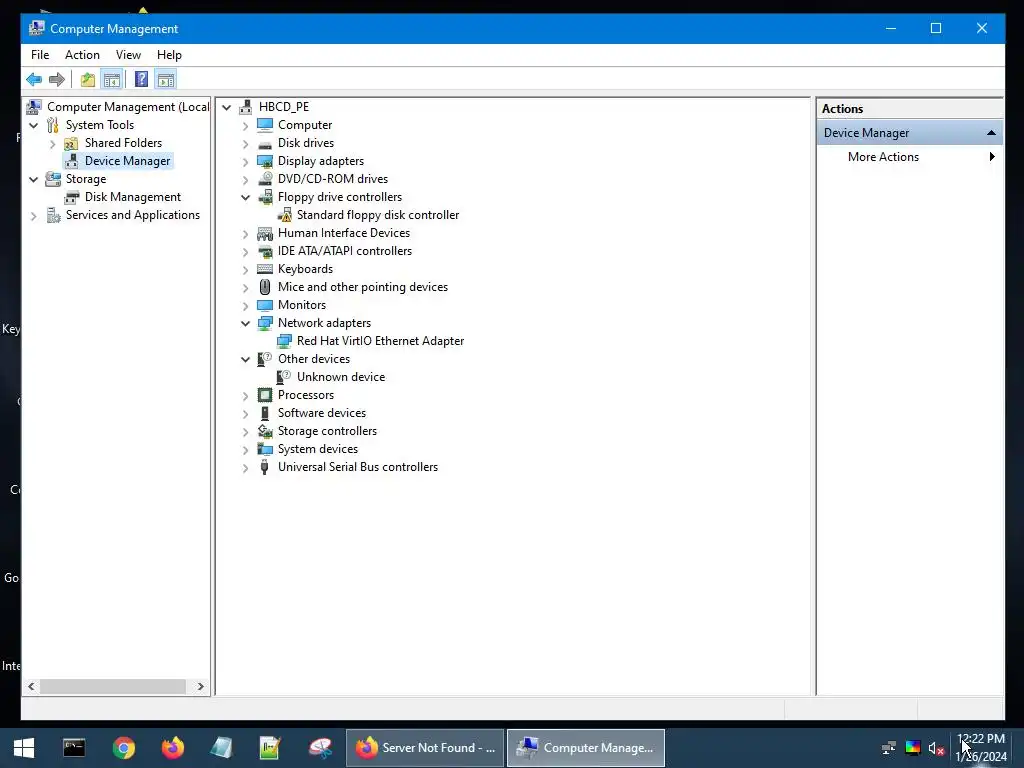Click the left pane scroll-left arrow
The width and height of the screenshot is (1024, 768).
click(31, 686)
